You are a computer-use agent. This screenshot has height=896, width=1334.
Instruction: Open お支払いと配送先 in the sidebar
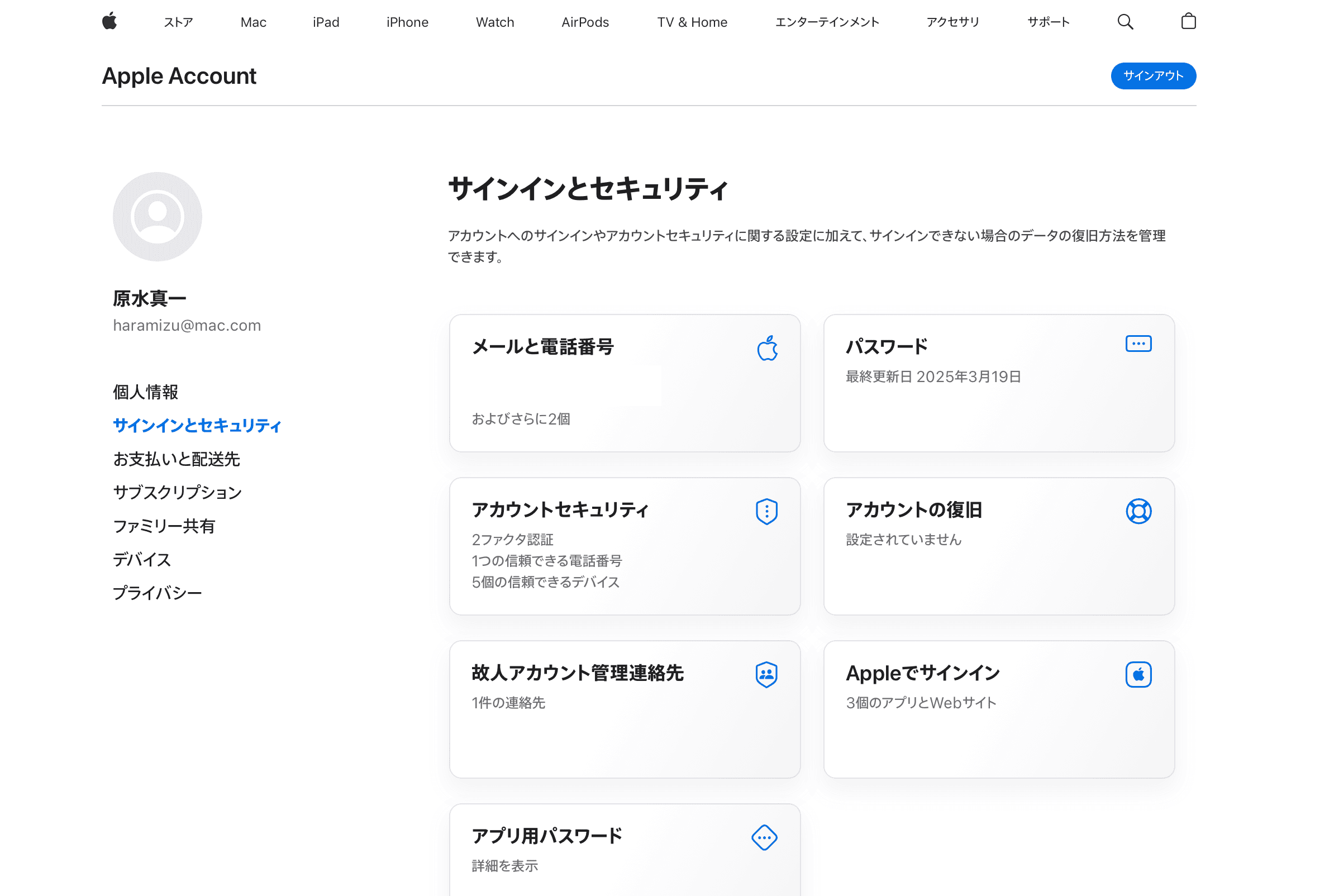(x=177, y=459)
